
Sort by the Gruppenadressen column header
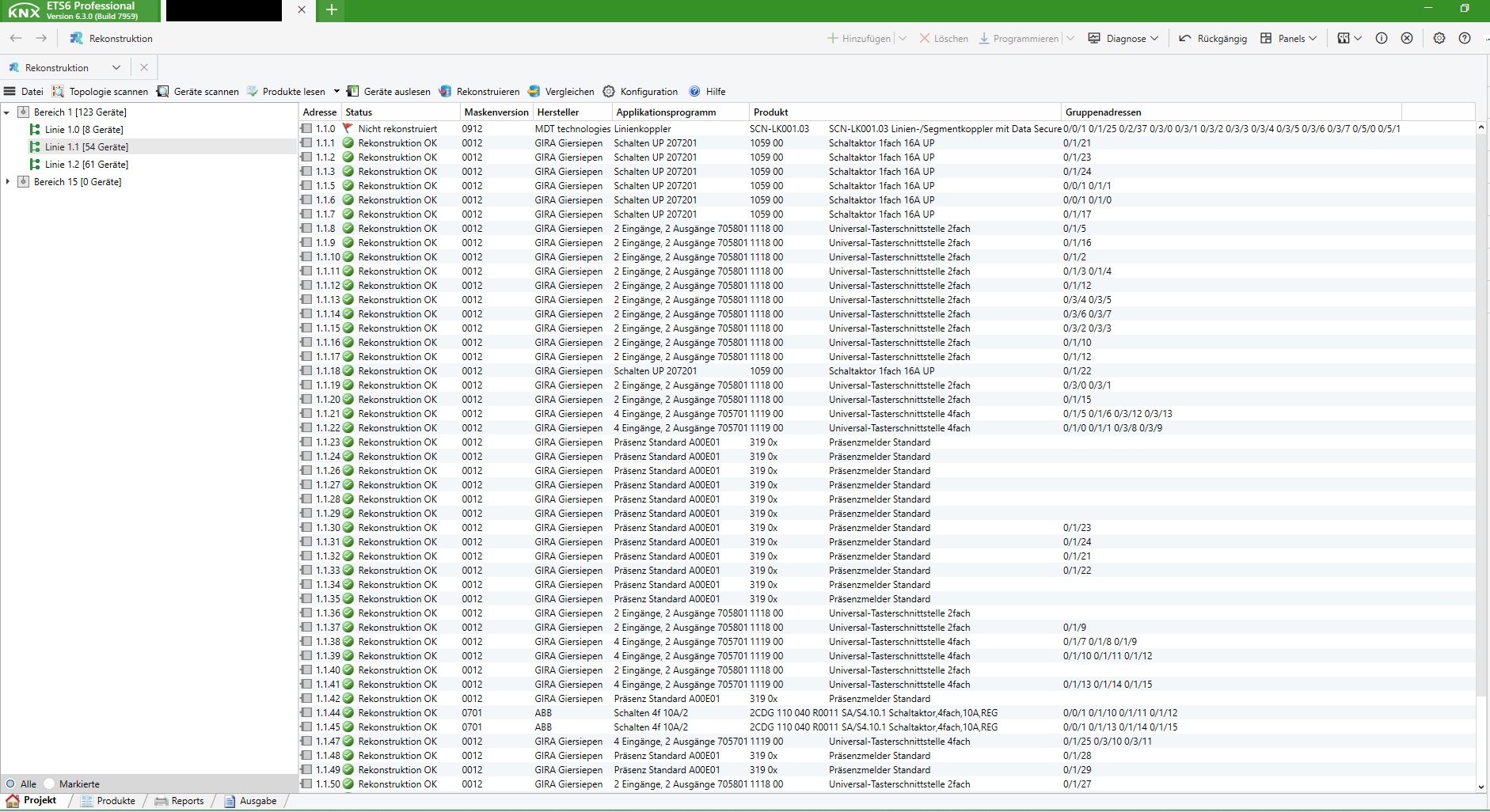[x=1103, y=112]
